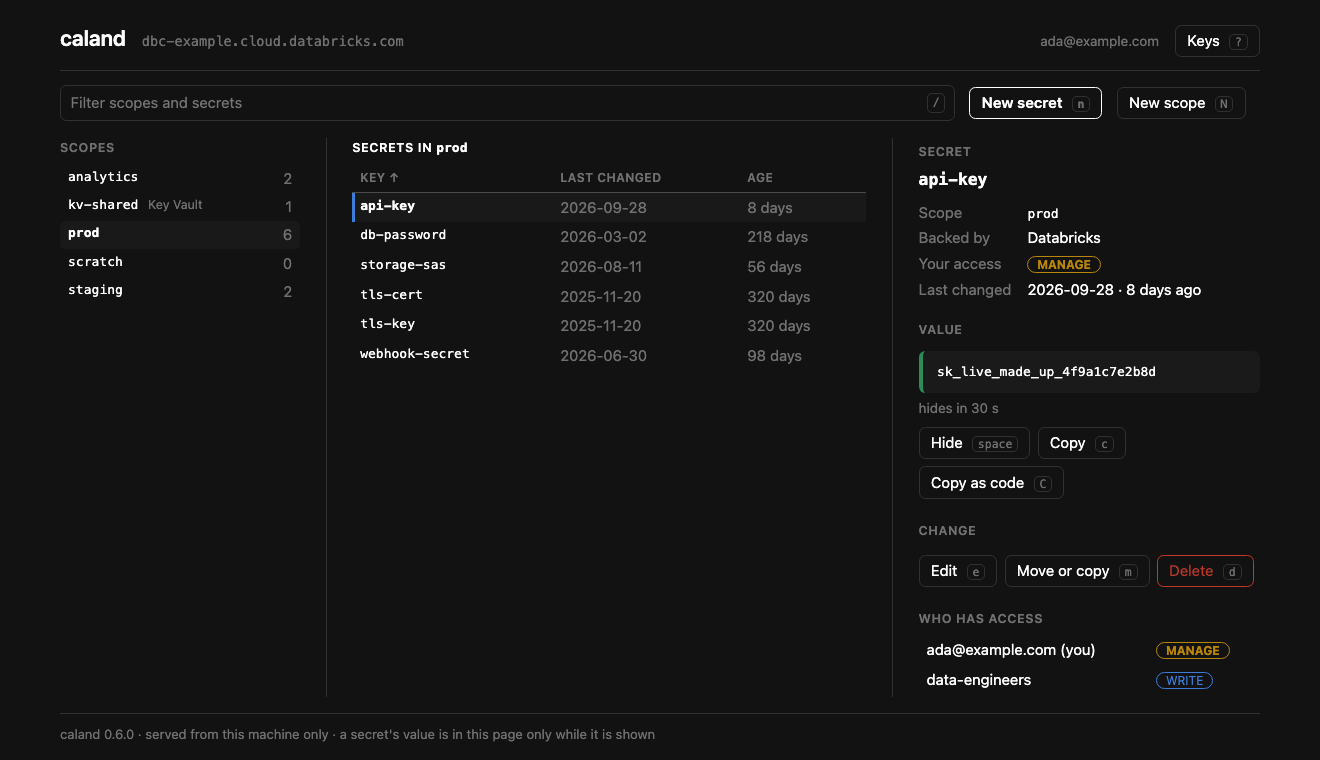Viewport: 1320px width, 760px height.
Task: Click the WRITE badge for data-engineers
Action: point(1185,681)
